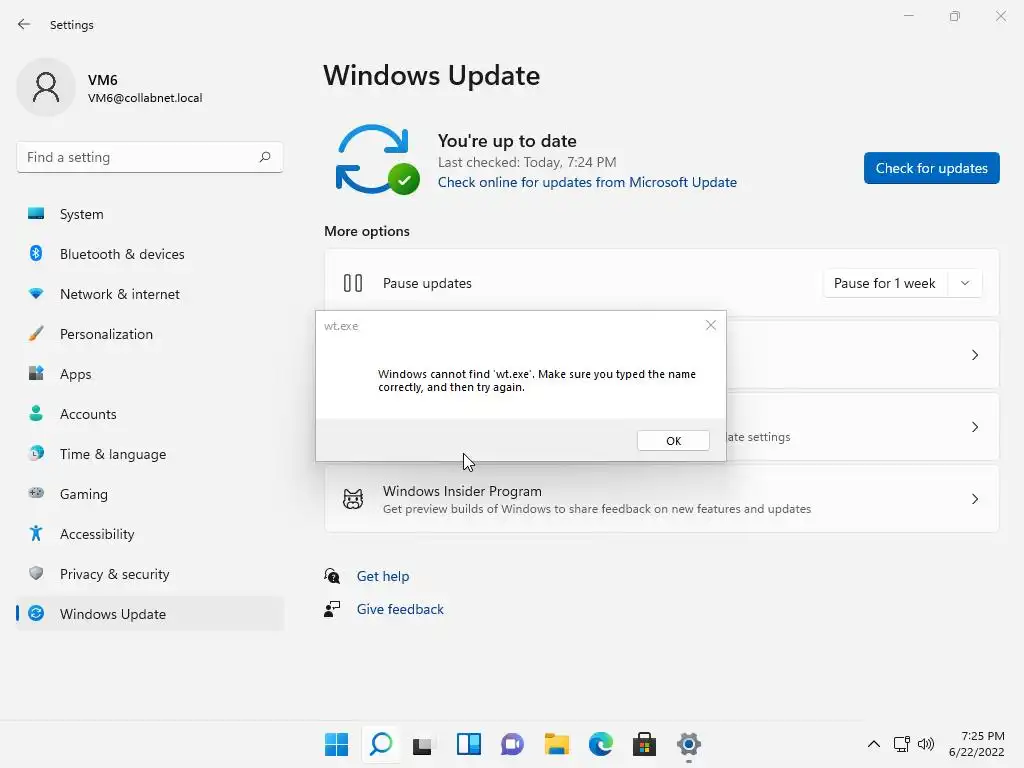Open taskbar Search

[x=381, y=744]
